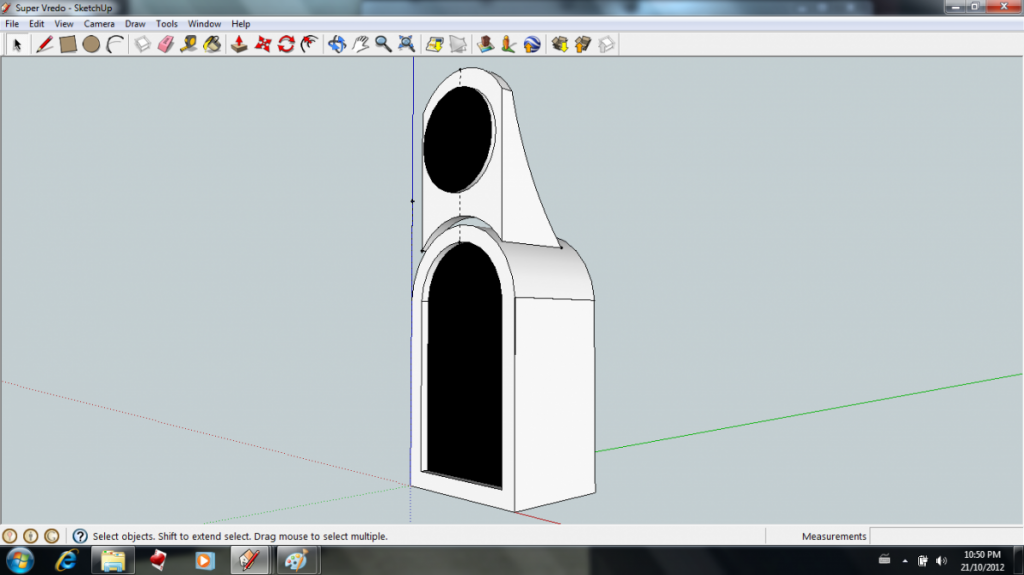1024x575 pixels.
Task: Open the Edit menu
Action: tap(37, 24)
